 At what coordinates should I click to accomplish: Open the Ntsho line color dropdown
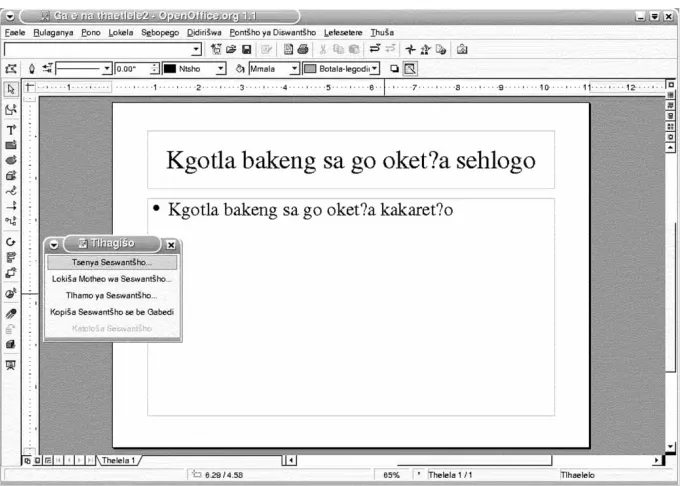tap(221, 69)
